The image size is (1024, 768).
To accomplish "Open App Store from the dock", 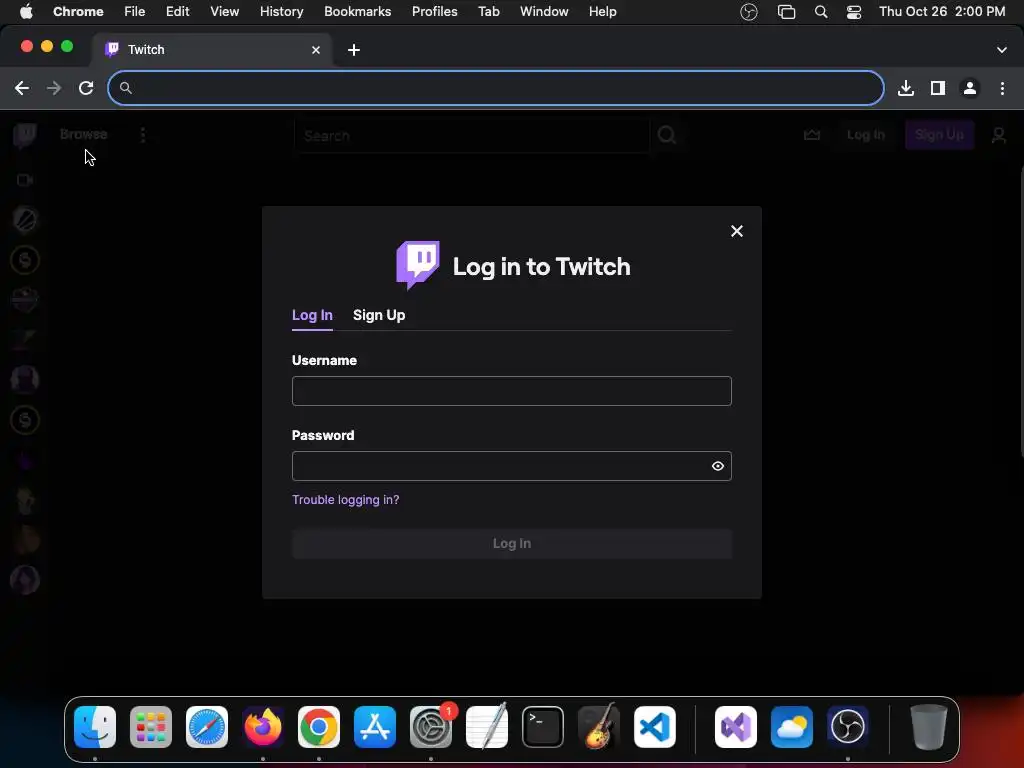I will point(375,727).
